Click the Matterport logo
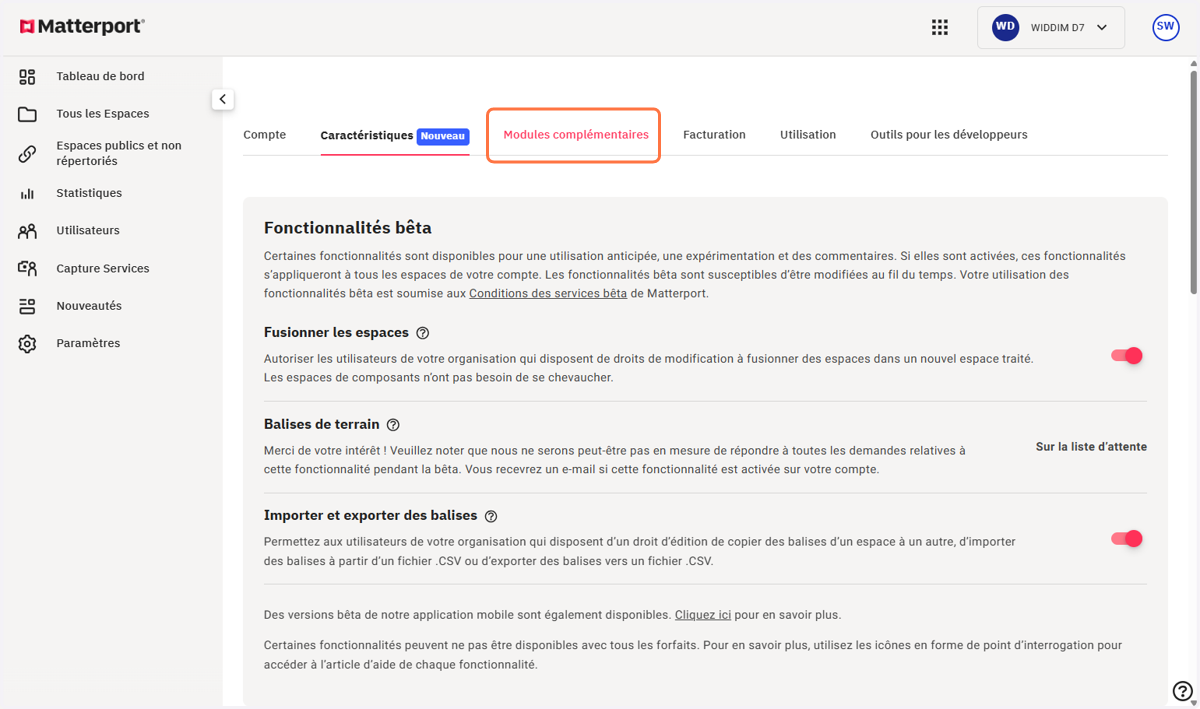The image size is (1200, 709). [x=82, y=26]
